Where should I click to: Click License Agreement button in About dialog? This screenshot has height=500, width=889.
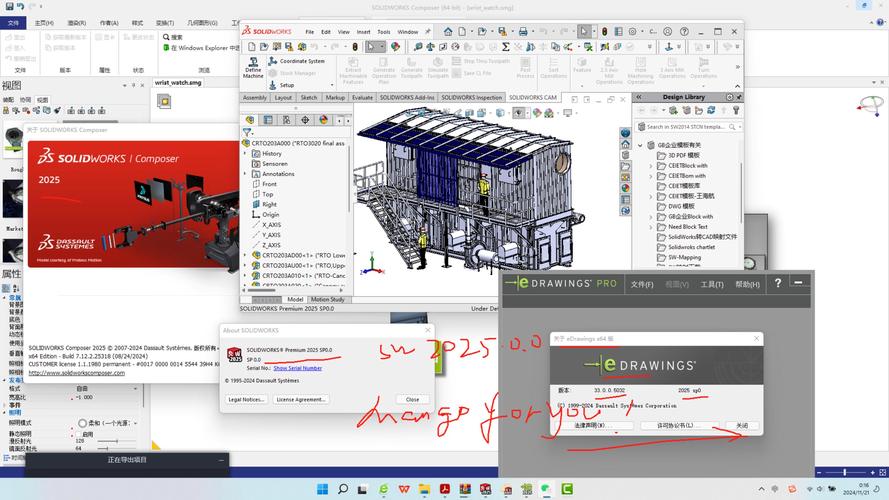point(300,399)
